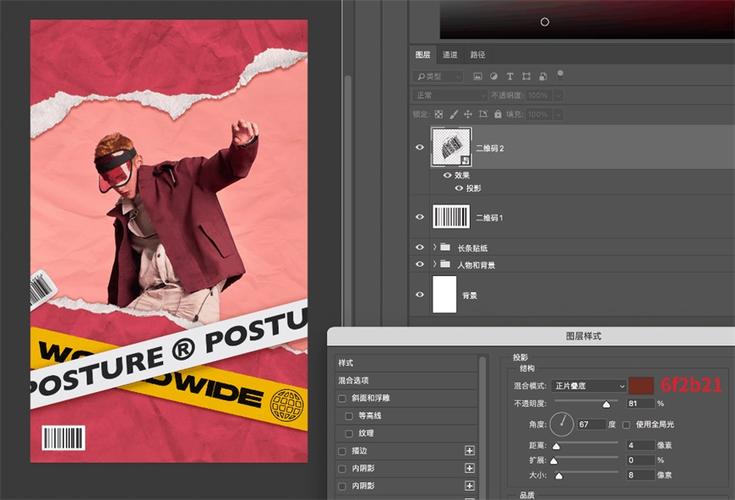Click the 二维码 2 layer thumbnail
The height and width of the screenshot is (500, 735).
click(451, 147)
